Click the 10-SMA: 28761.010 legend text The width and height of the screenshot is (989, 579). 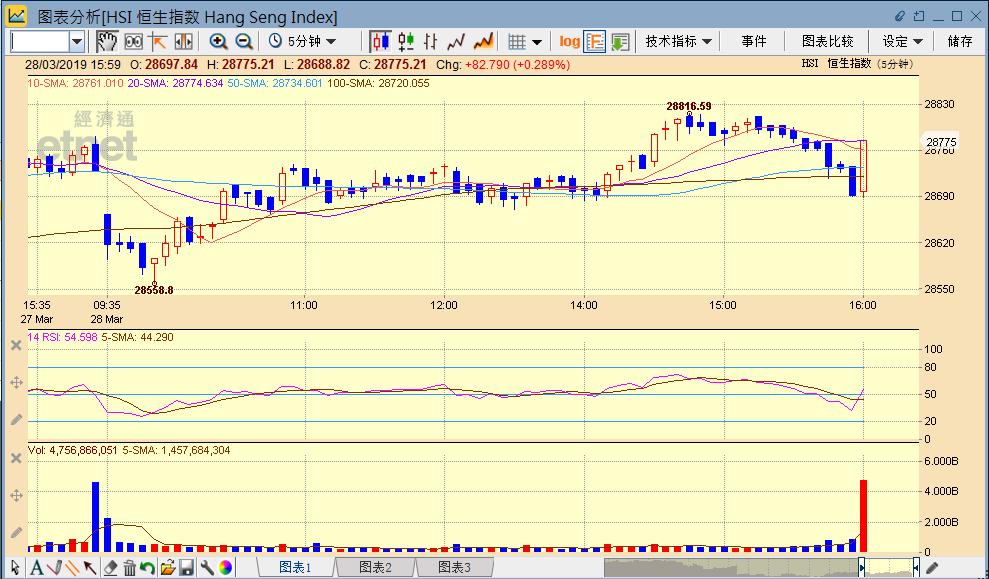click(76, 83)
